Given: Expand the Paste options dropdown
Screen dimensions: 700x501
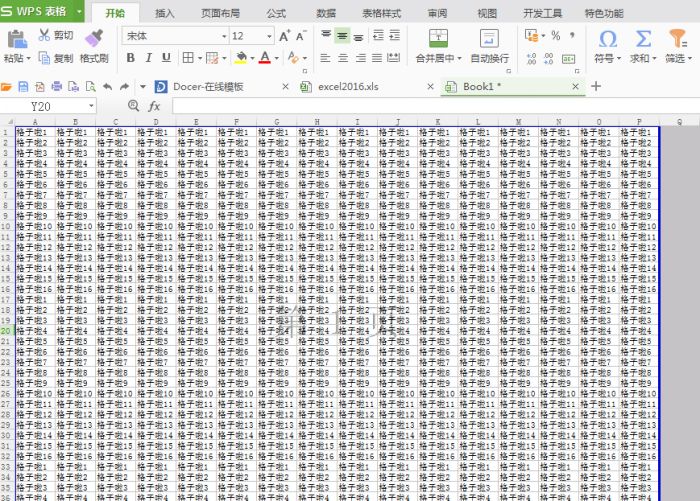Looking at the screenshot, I should 29,58.
